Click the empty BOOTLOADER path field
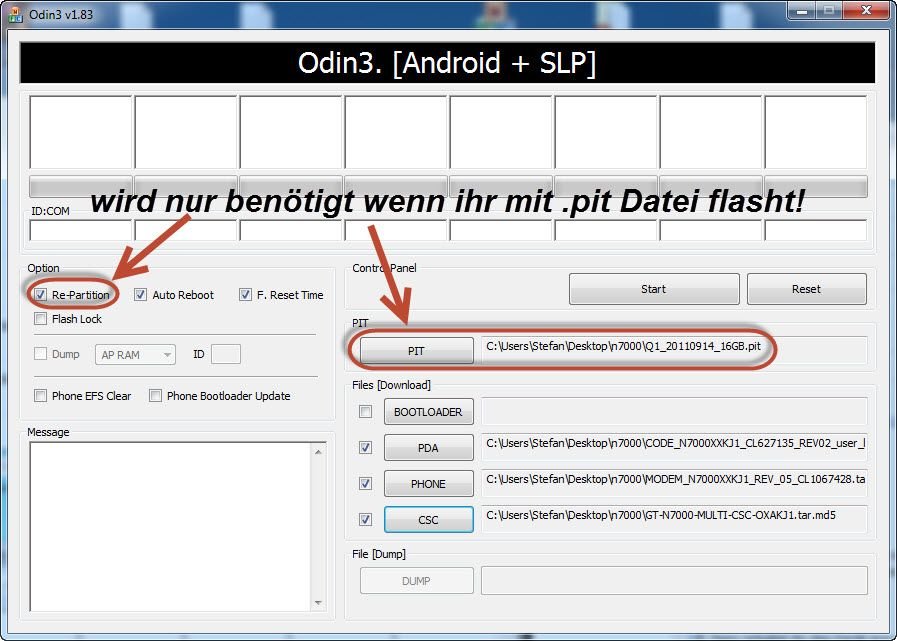 pyautogui.click(x=674, y=411)
